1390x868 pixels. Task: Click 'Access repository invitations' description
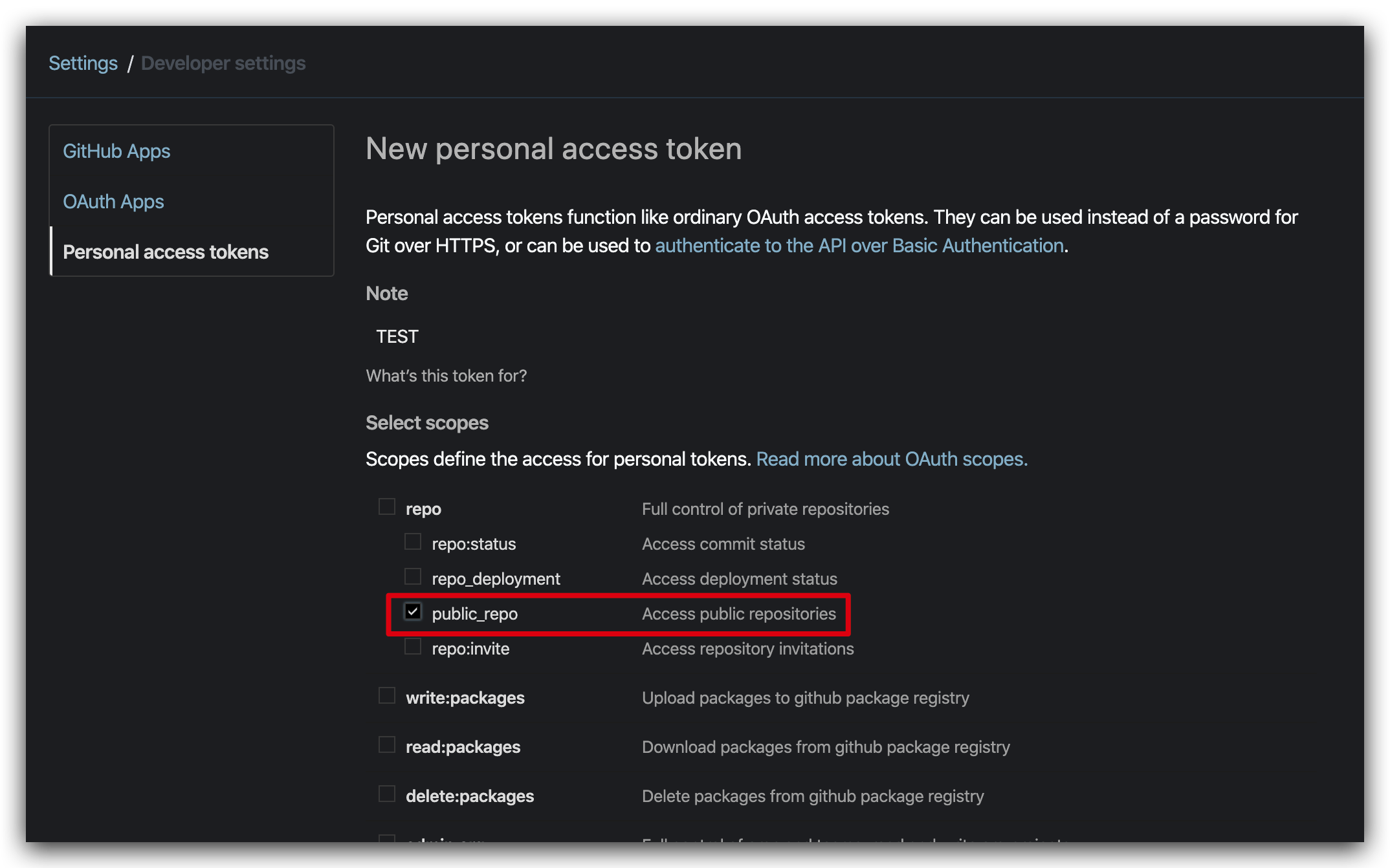(748, 649)
